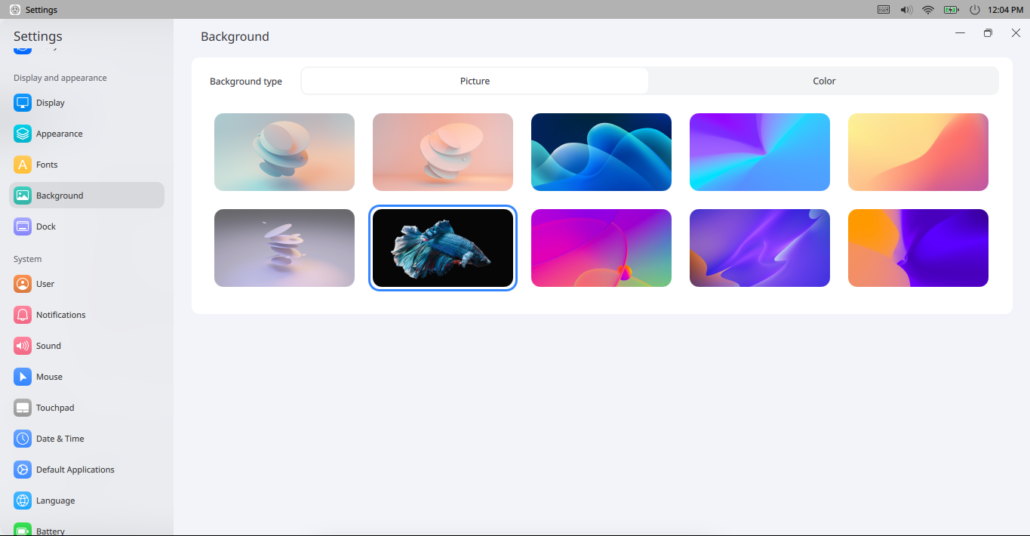Image resolution: width=1030 pixels, height=536 pixels.
Task: Click the Mouse label
Action: pyautogui.click(x=49, y=376)
